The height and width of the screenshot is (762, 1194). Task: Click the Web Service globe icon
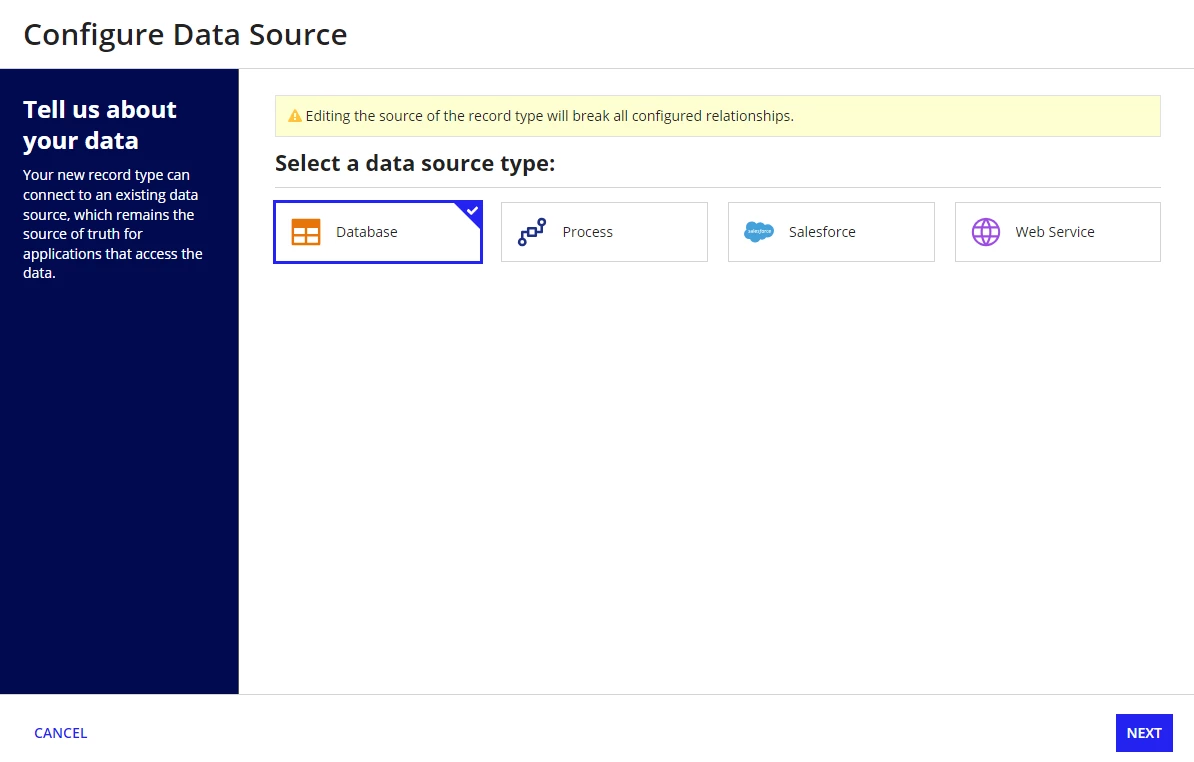coord(985,232)
